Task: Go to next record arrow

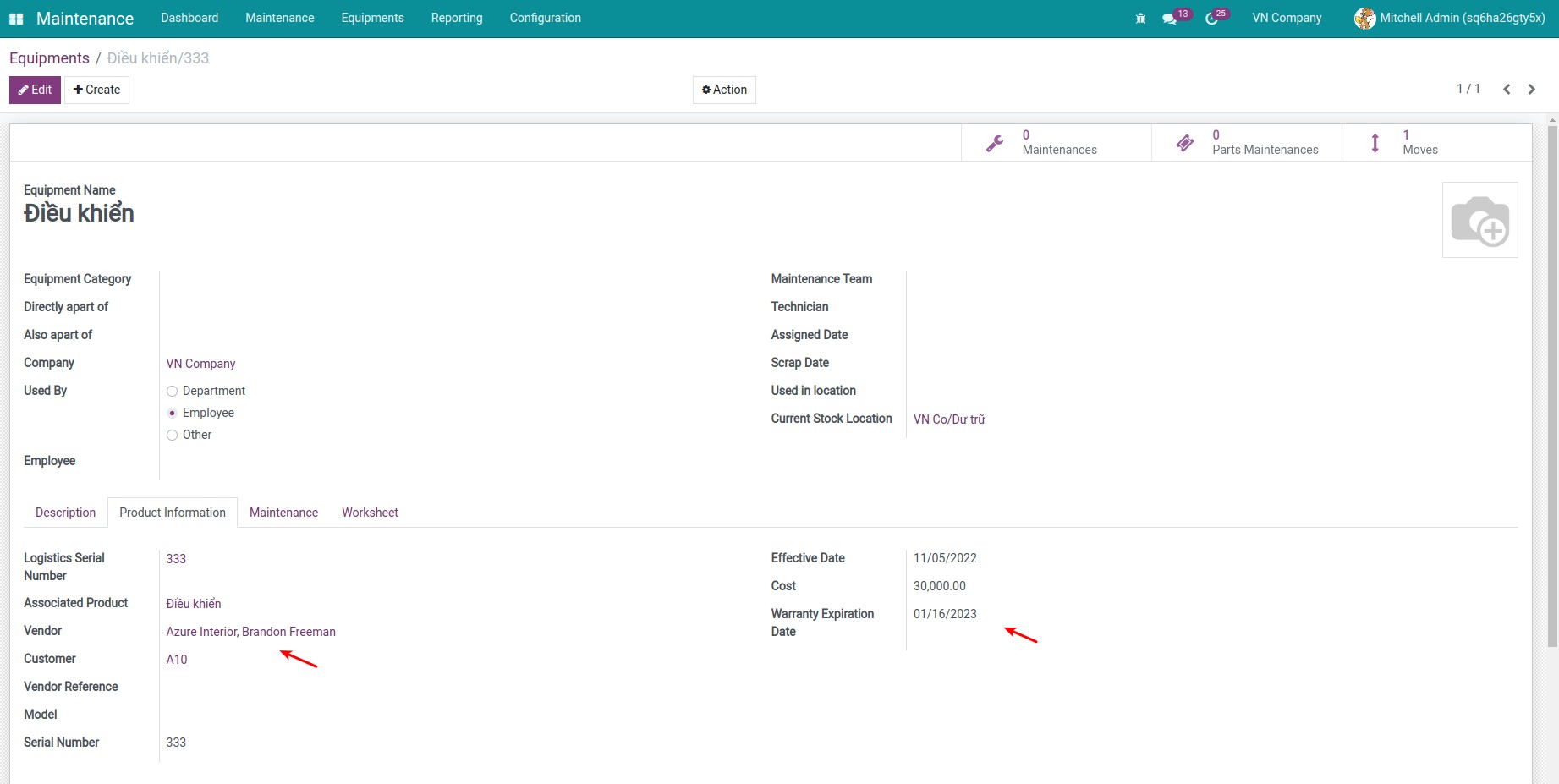Action: pyautogui.click(x=1531, y=90)
